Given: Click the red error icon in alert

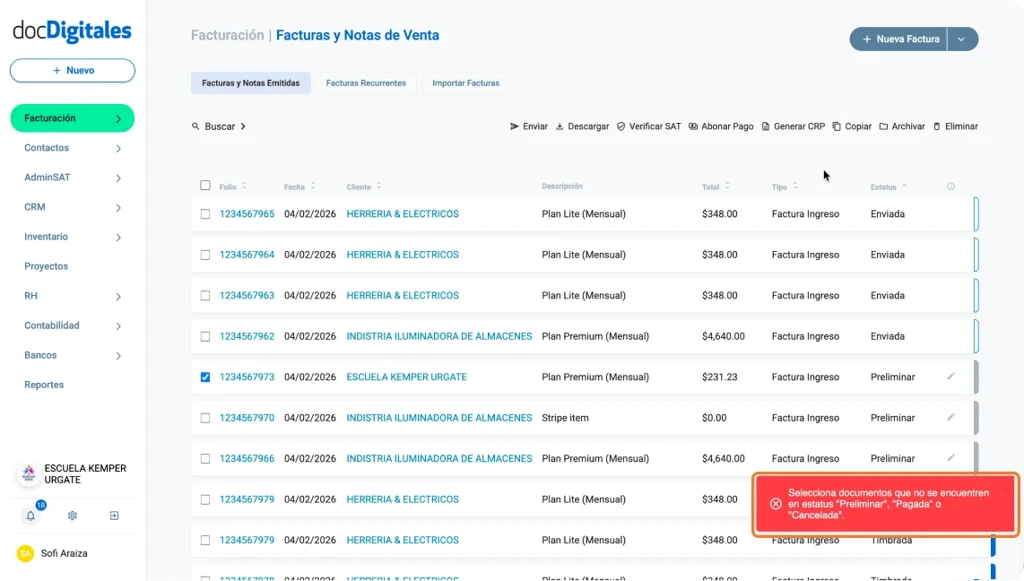Looking at the screenshot, I should point(775,504).
